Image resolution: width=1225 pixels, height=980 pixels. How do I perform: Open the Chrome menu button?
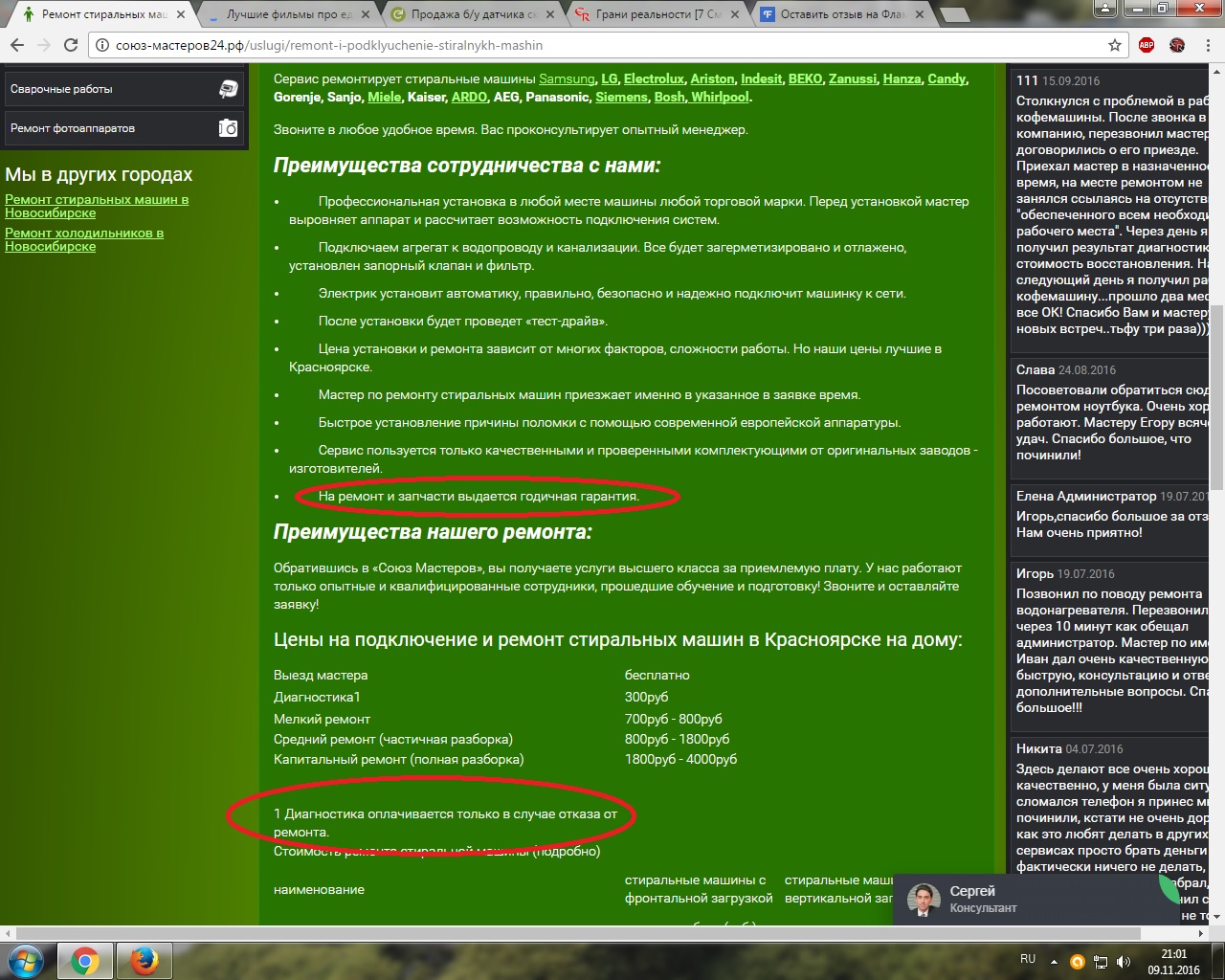(x=1208, y=45)
